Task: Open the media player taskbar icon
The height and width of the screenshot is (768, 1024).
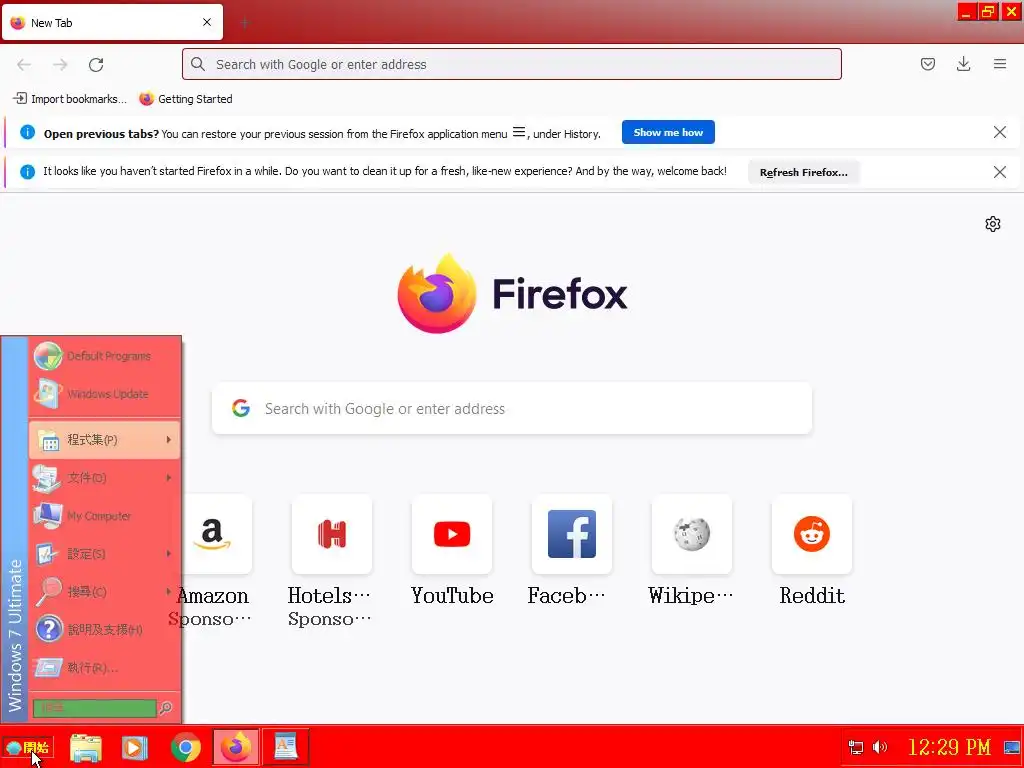Action: [x=135, y=748]
